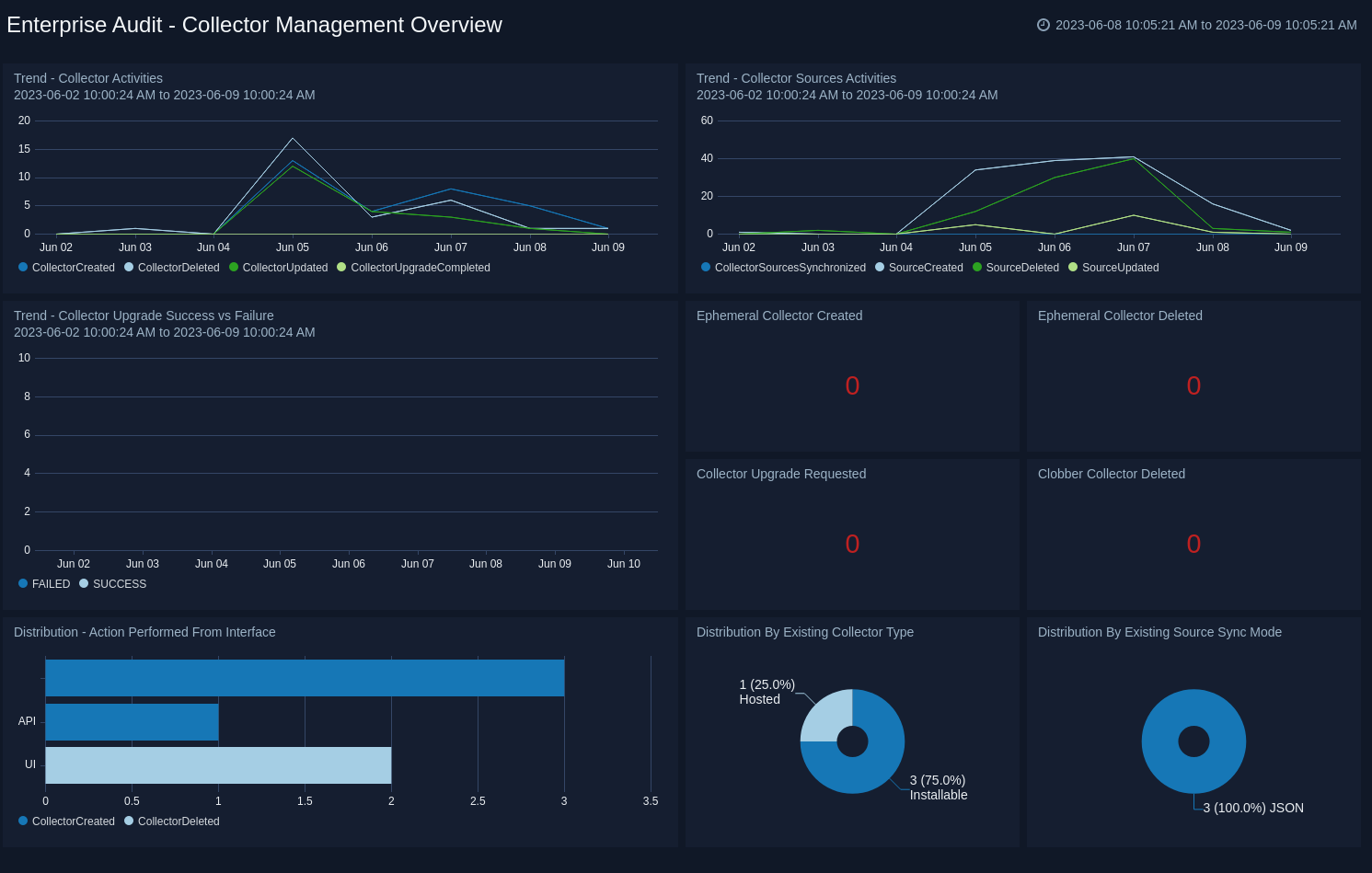Click the SourceUpdated legend item
1372x873 pixels.
1120,268
